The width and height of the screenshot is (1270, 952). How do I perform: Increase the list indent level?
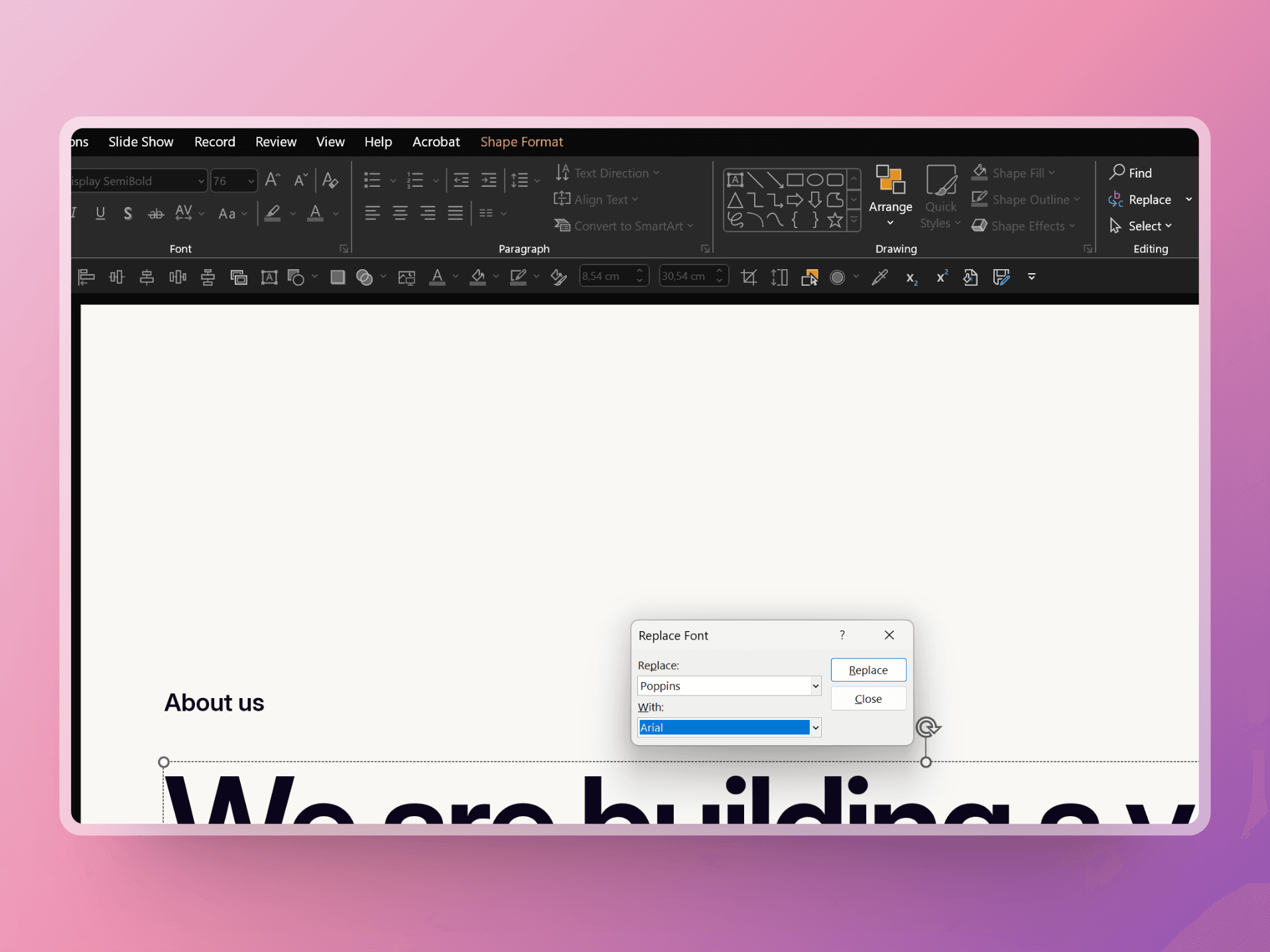point(489,180)
